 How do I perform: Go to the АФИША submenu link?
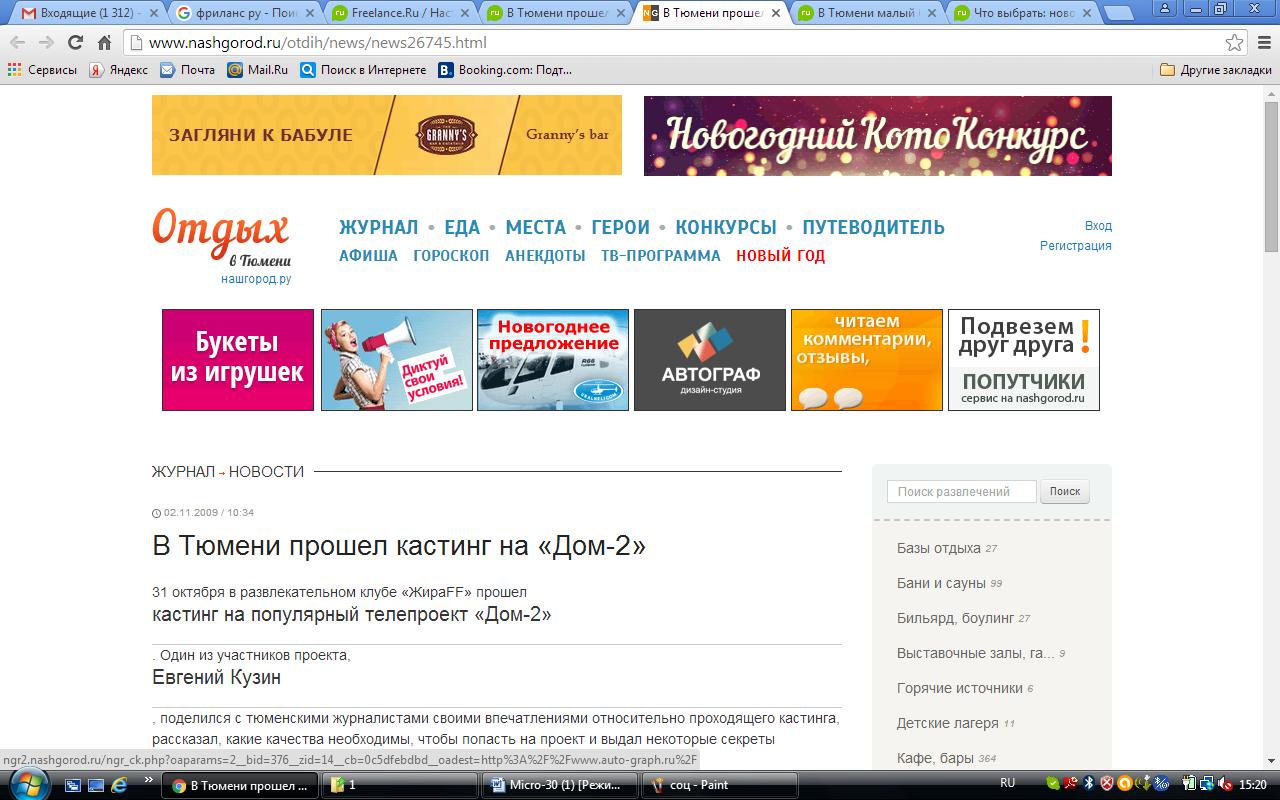point(368,255)
